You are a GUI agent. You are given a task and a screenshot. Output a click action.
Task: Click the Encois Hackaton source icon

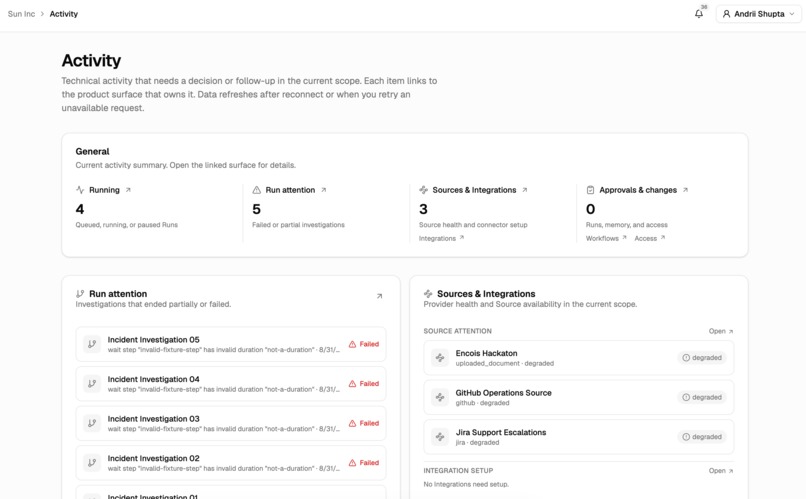click(x=440, y=358)
